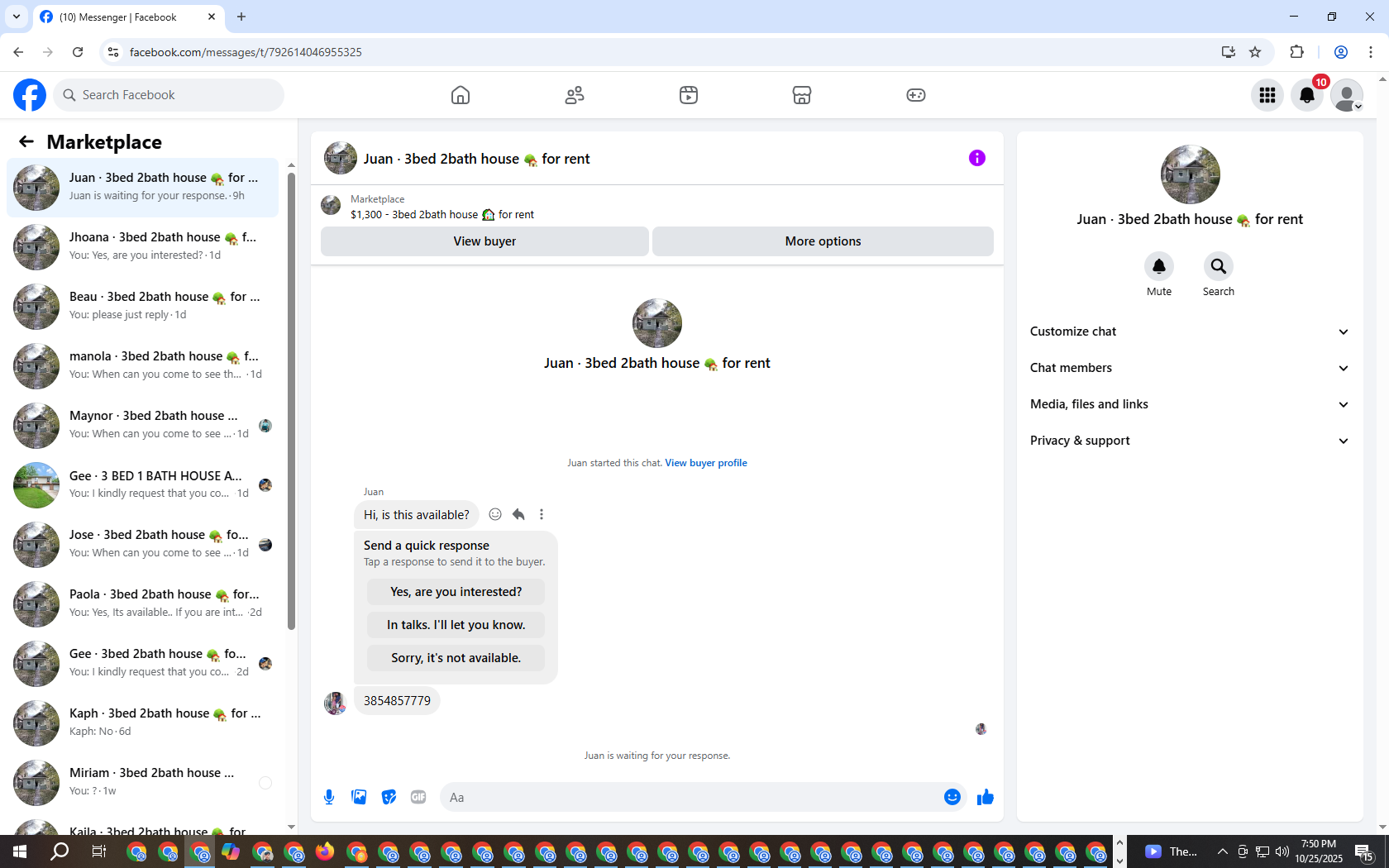Expand Media, files and links section
Viewport: 1389px width, 868px height.
point(1190,404)
